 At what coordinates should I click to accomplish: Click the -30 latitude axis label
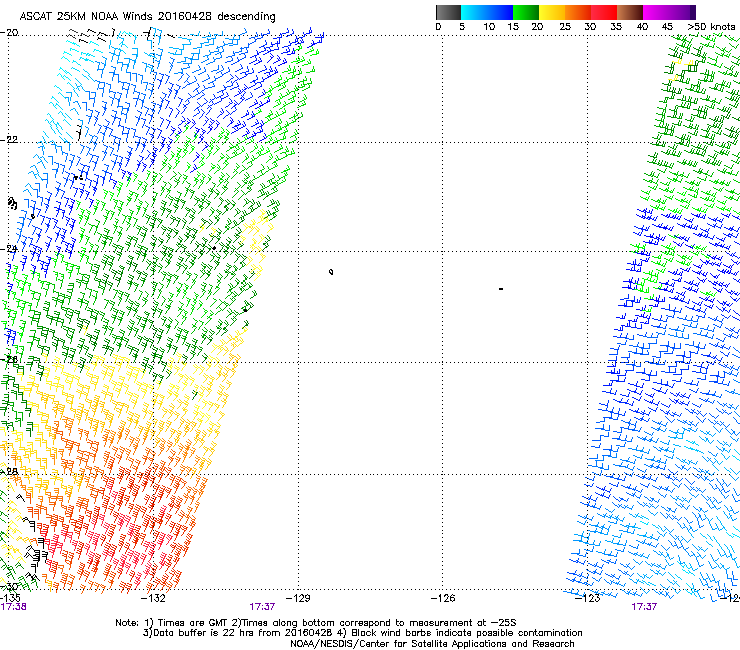[9, 587]
